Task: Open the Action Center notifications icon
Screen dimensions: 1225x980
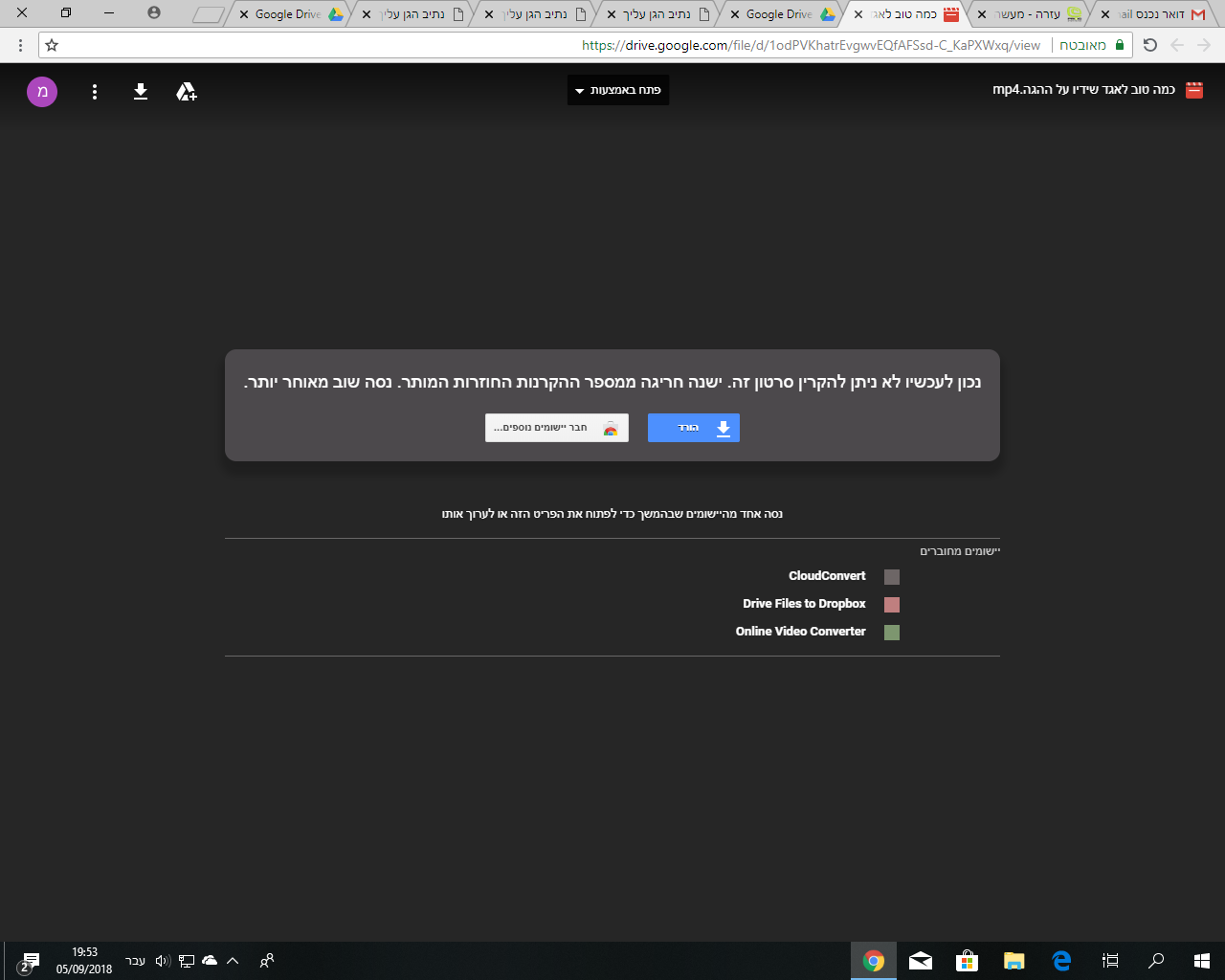Action: pyautogui.click(x=30, y=962)
